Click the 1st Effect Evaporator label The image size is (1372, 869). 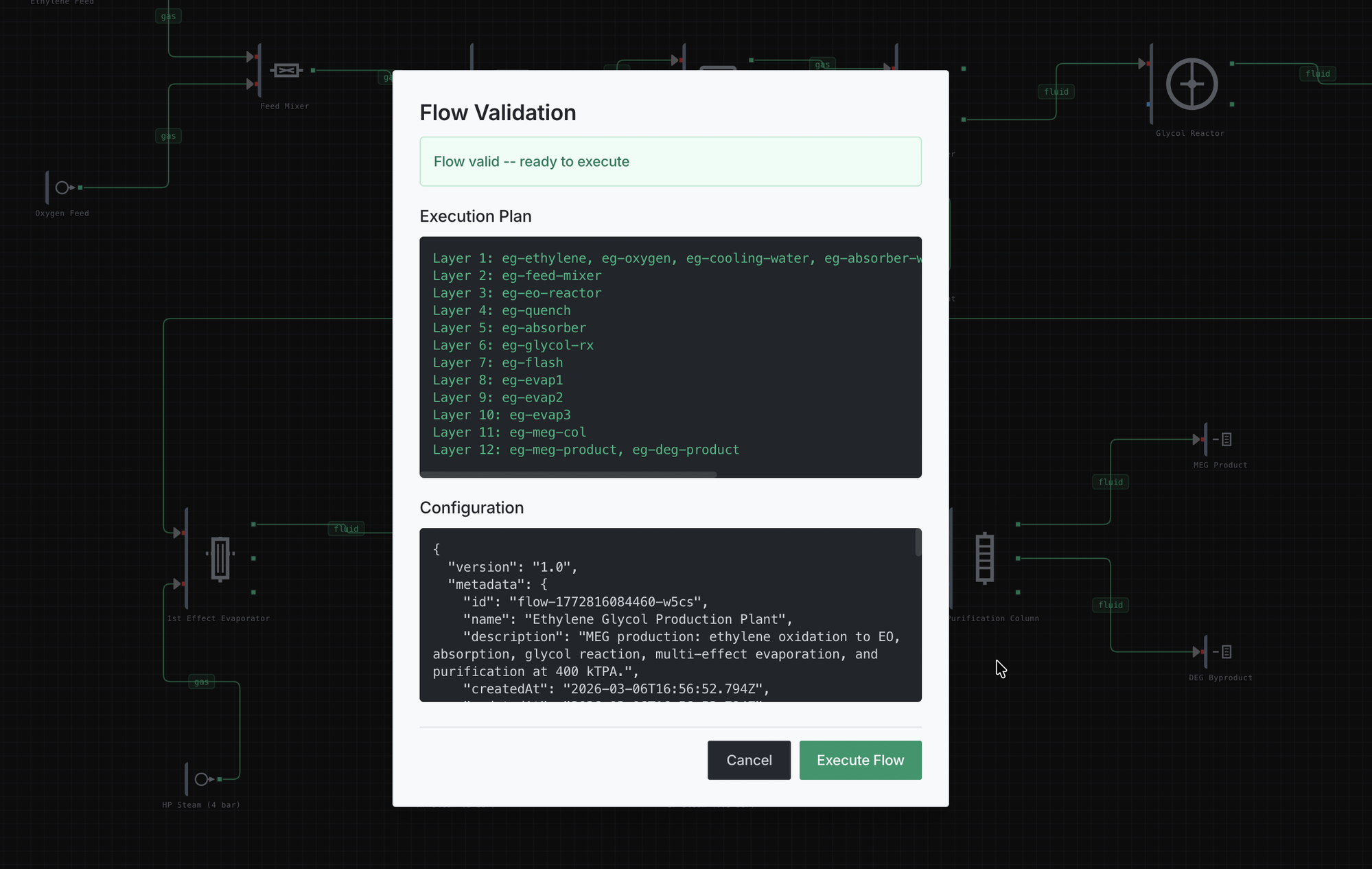click(218, 618)
